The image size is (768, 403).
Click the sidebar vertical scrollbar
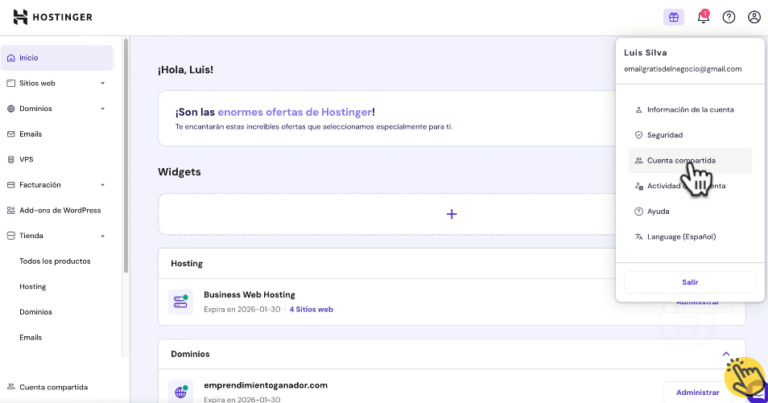click(125, 150)
